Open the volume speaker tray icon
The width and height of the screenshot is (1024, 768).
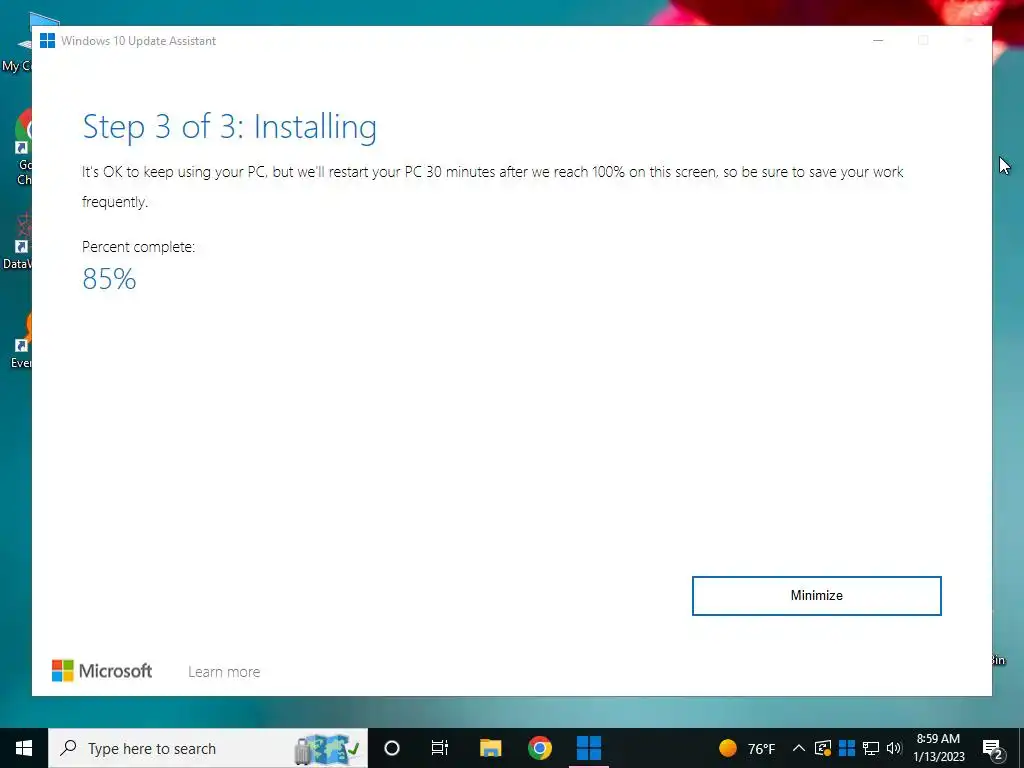tap(894, 748)
